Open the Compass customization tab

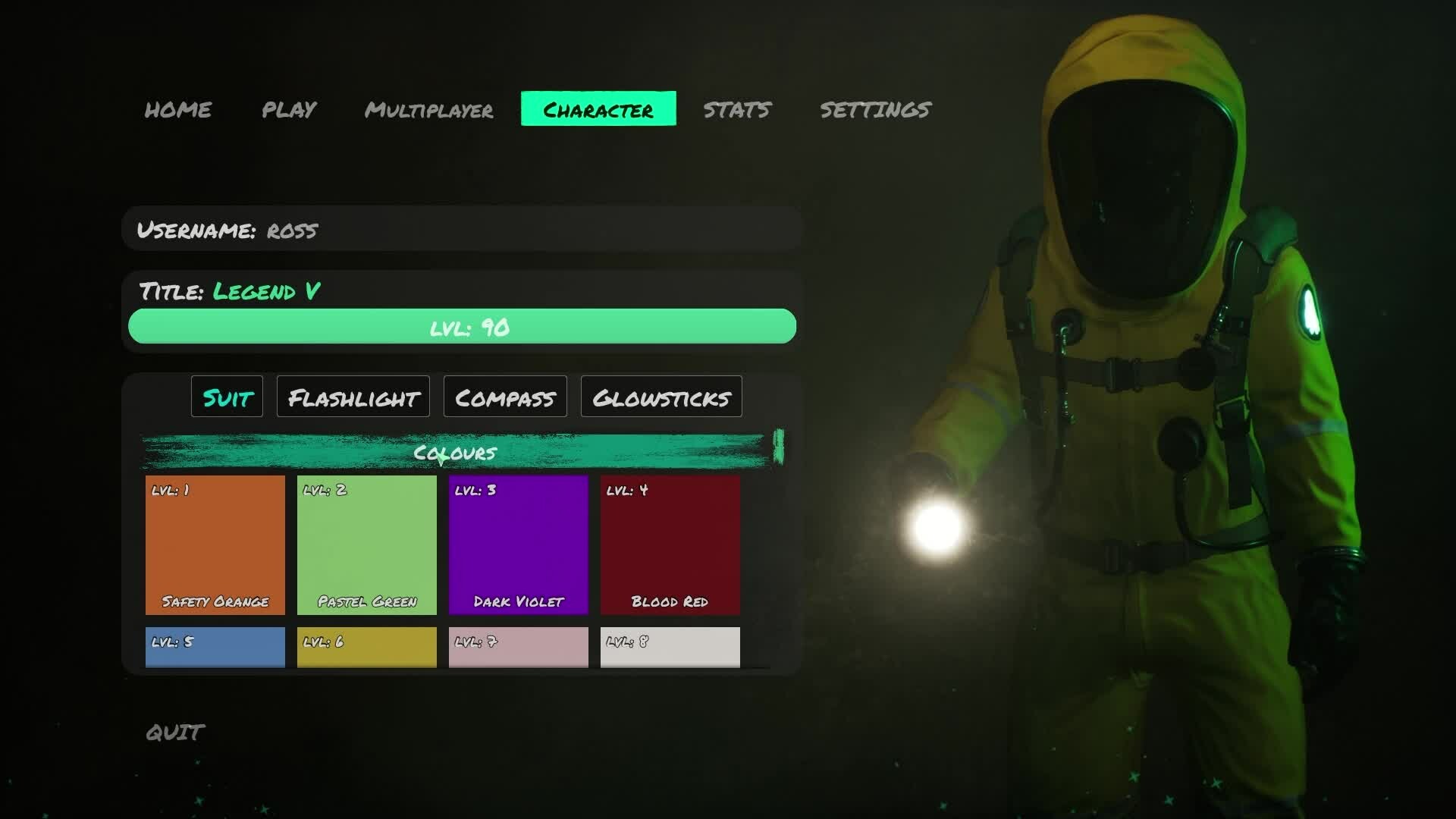[x=505, y=397]
